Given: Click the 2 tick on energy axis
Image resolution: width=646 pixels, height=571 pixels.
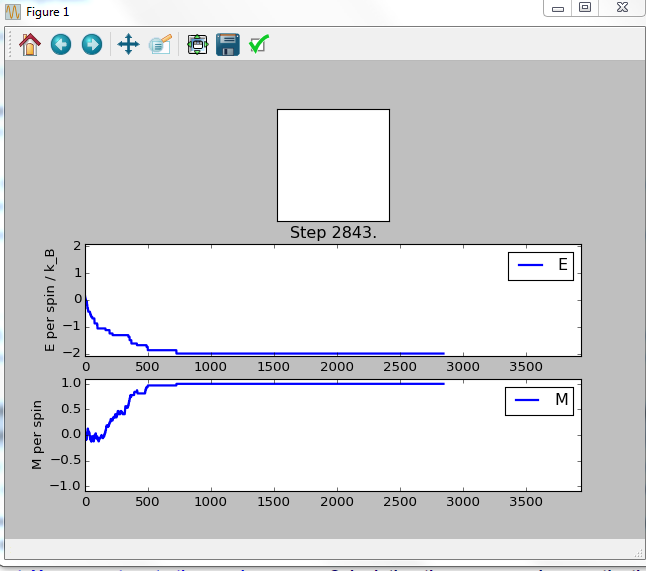Looking at the screenshot, I should (77, 246).
